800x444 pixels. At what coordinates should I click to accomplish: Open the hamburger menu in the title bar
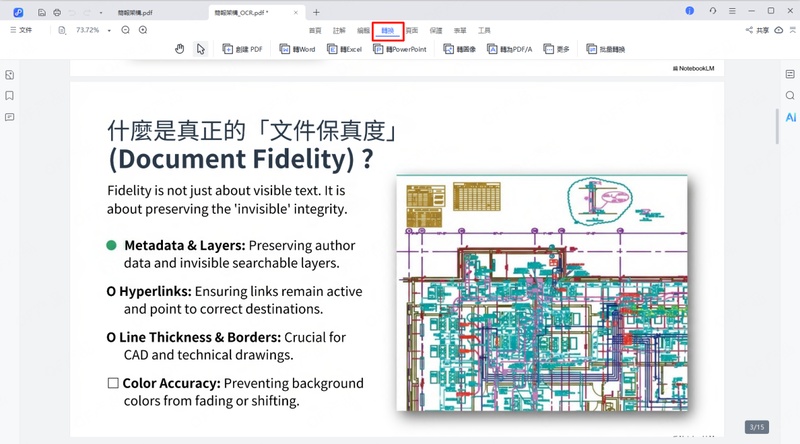732,11
